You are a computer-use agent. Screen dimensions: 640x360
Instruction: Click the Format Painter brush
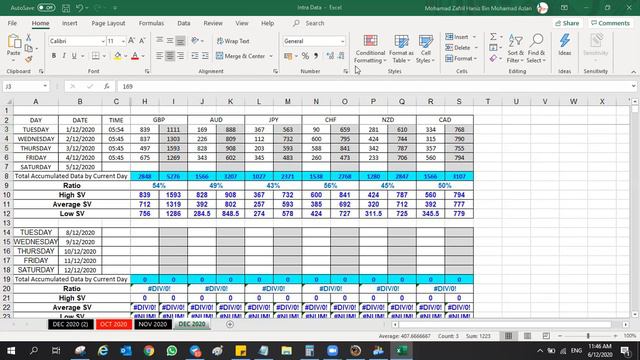click(29, 60)
